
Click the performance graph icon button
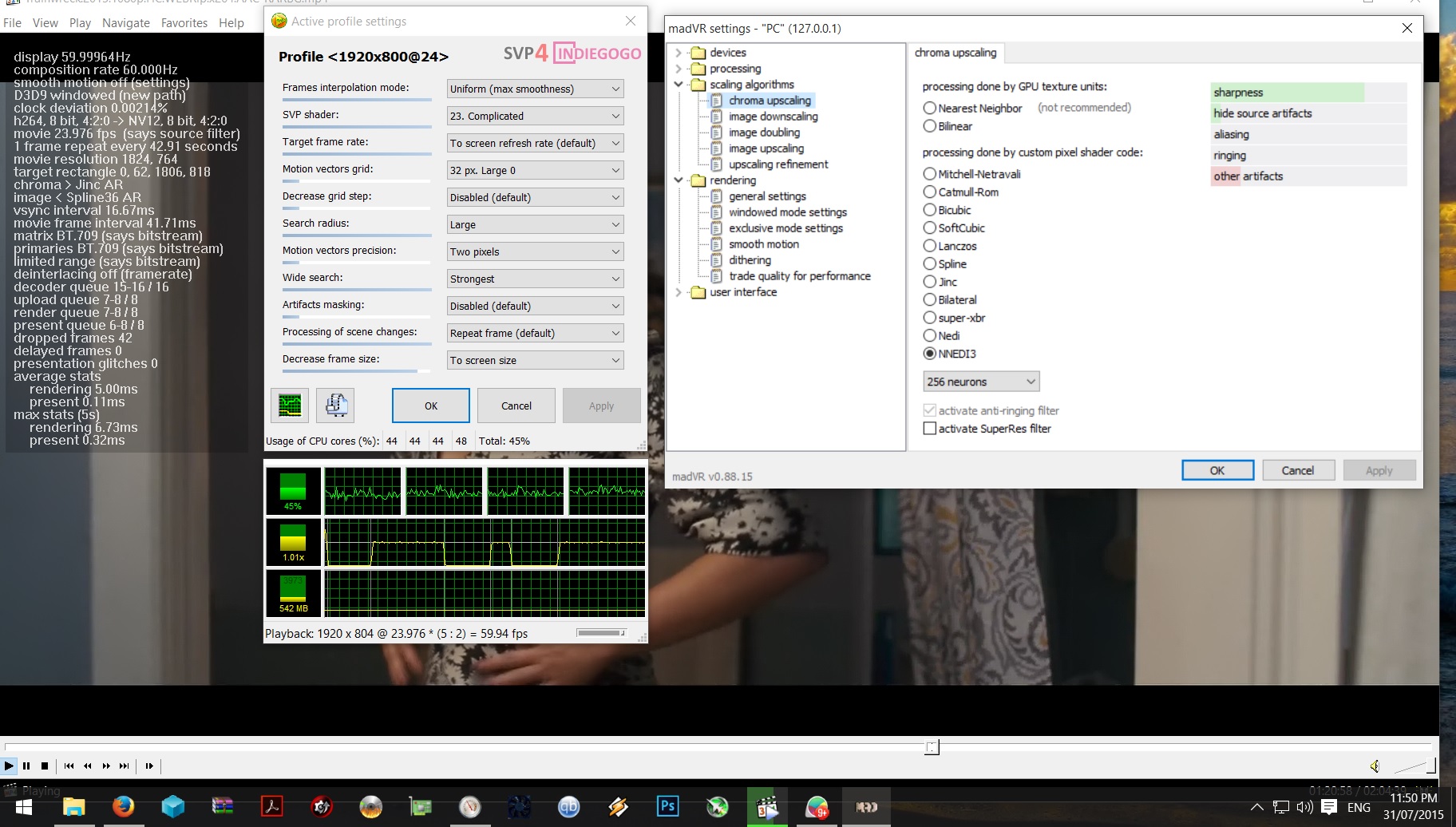pyautogui.click(x=290, y=406)
